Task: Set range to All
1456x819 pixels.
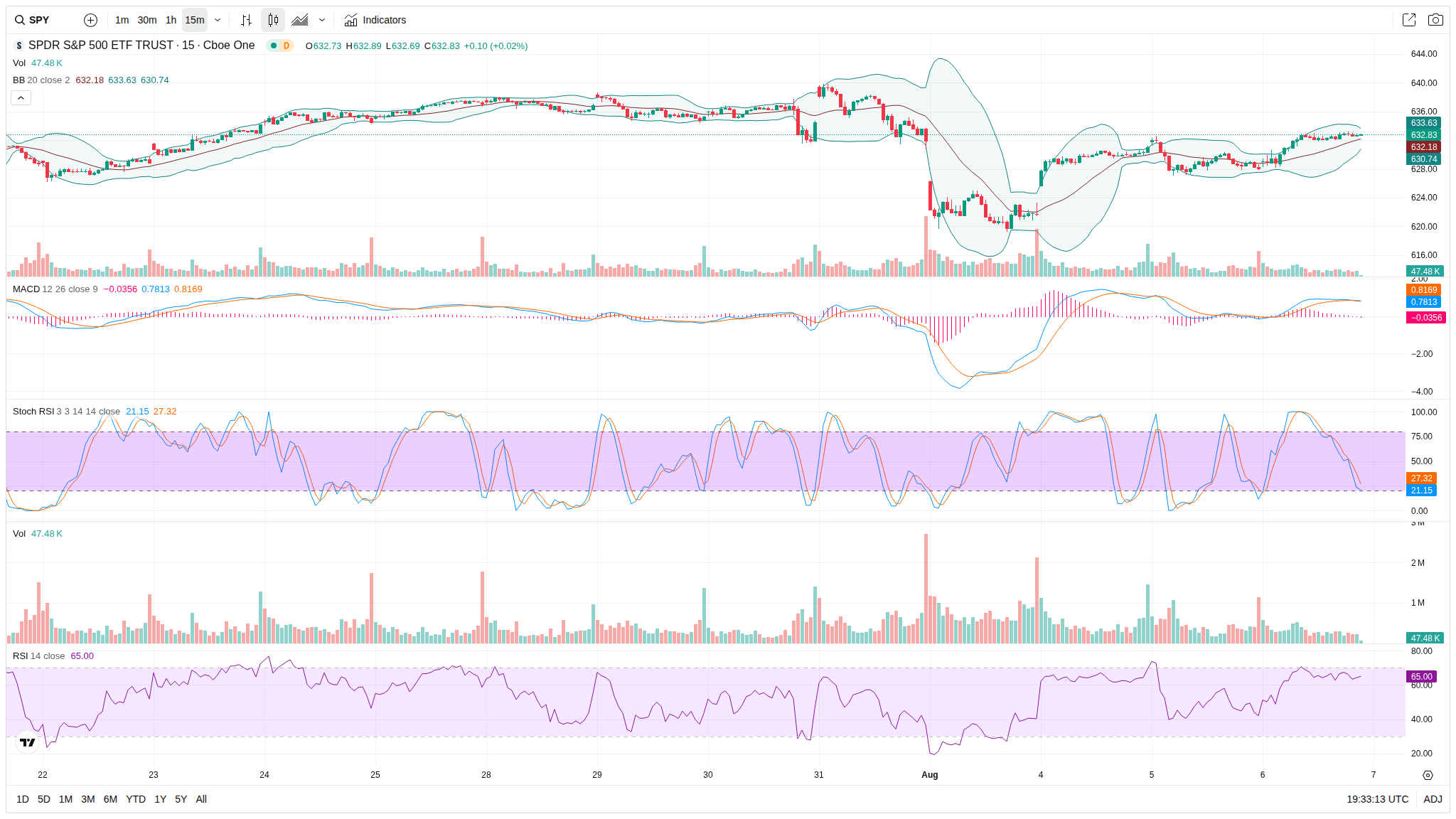Action: pos(201,799)
